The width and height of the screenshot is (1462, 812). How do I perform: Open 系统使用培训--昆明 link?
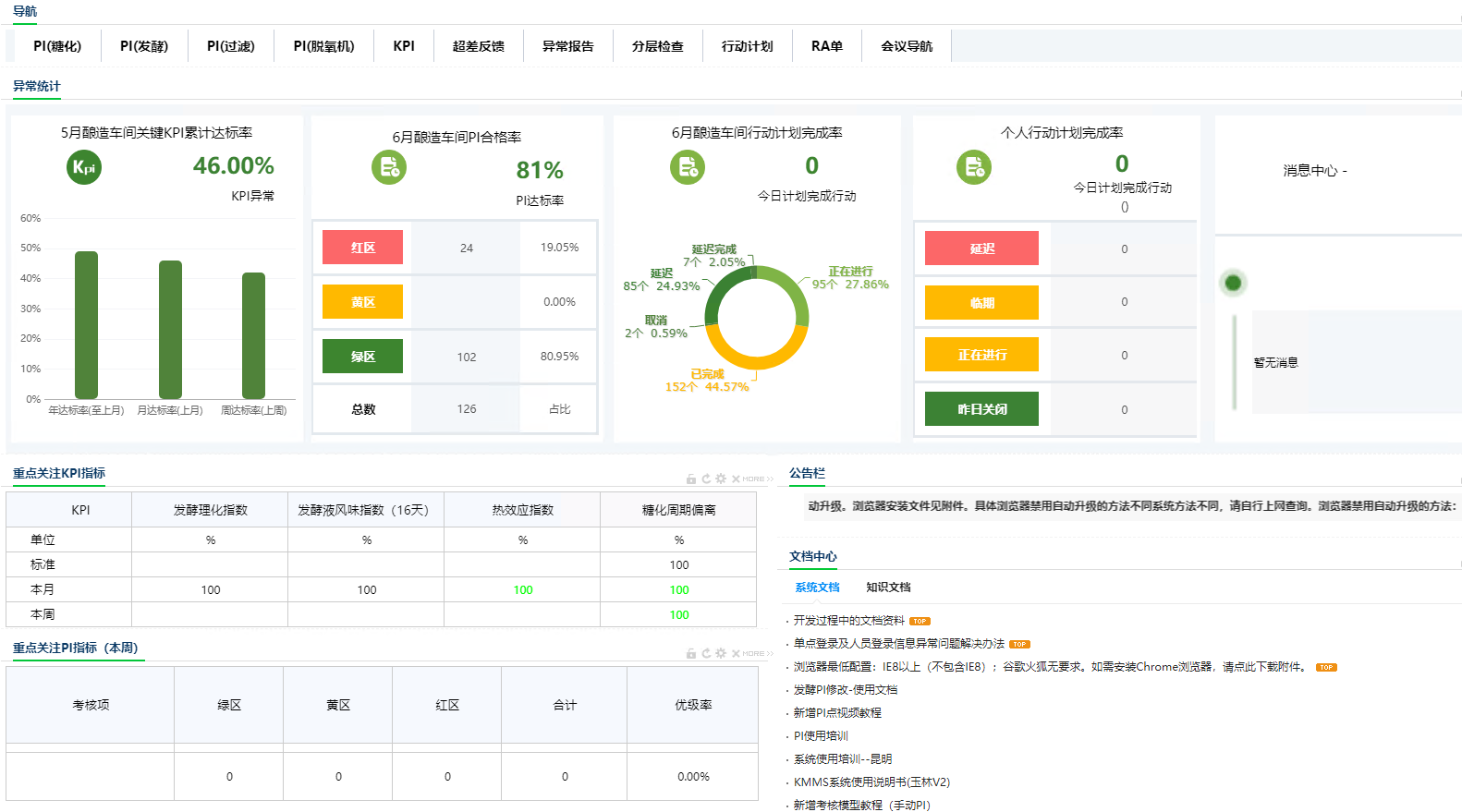coord(843,759)
